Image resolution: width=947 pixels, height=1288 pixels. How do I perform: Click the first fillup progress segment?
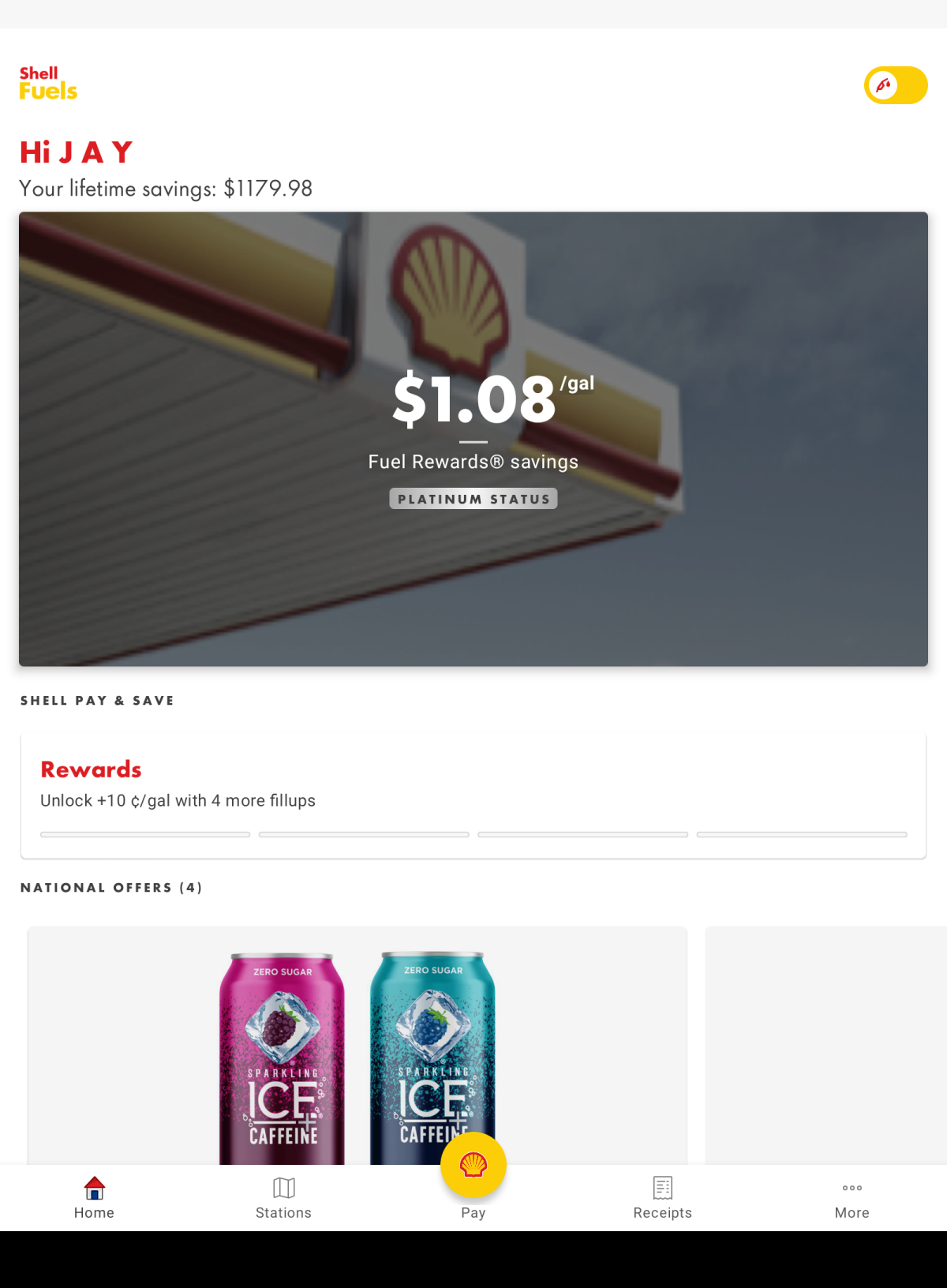[145, 834]
